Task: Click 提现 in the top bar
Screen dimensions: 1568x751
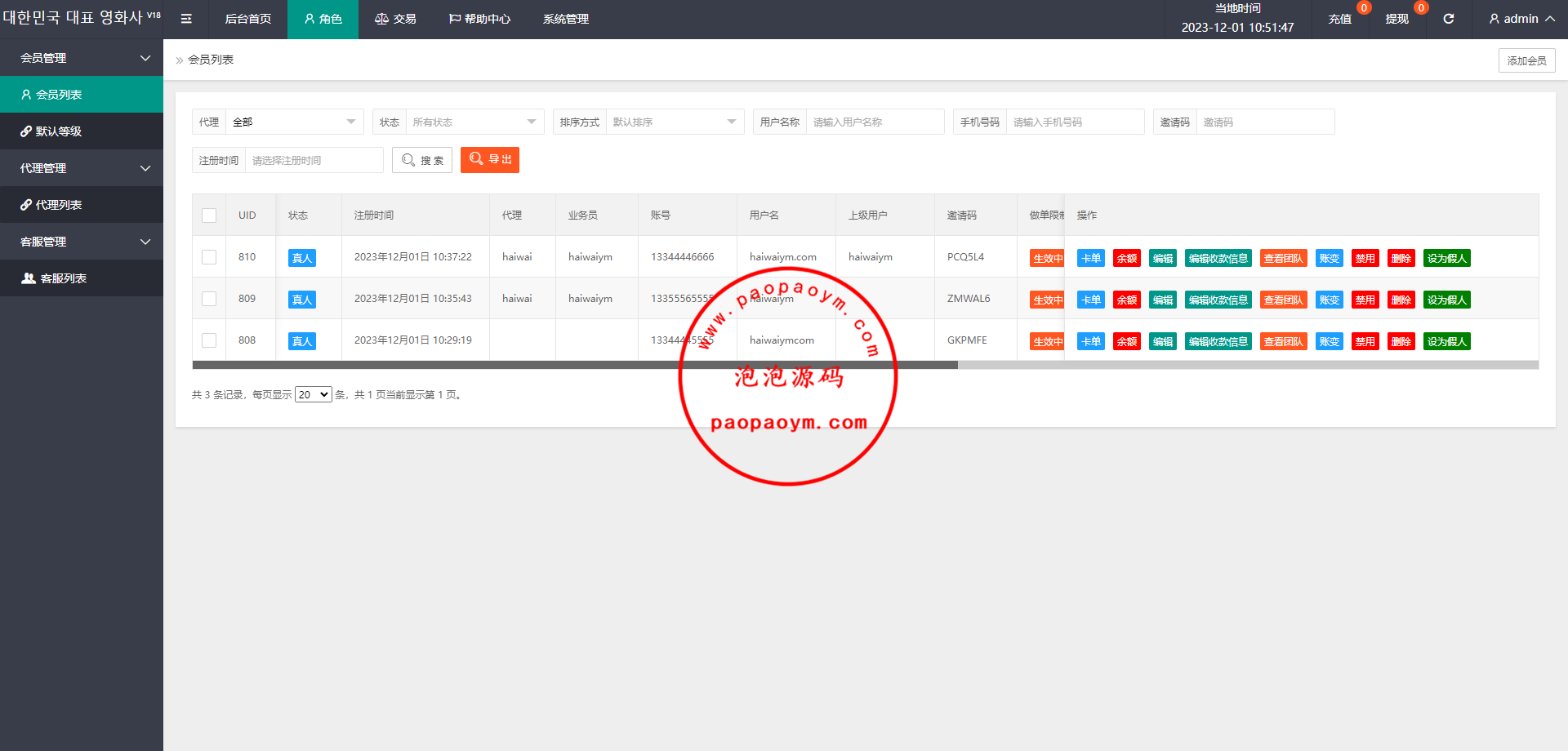Action: click(x=1396, y=19)
